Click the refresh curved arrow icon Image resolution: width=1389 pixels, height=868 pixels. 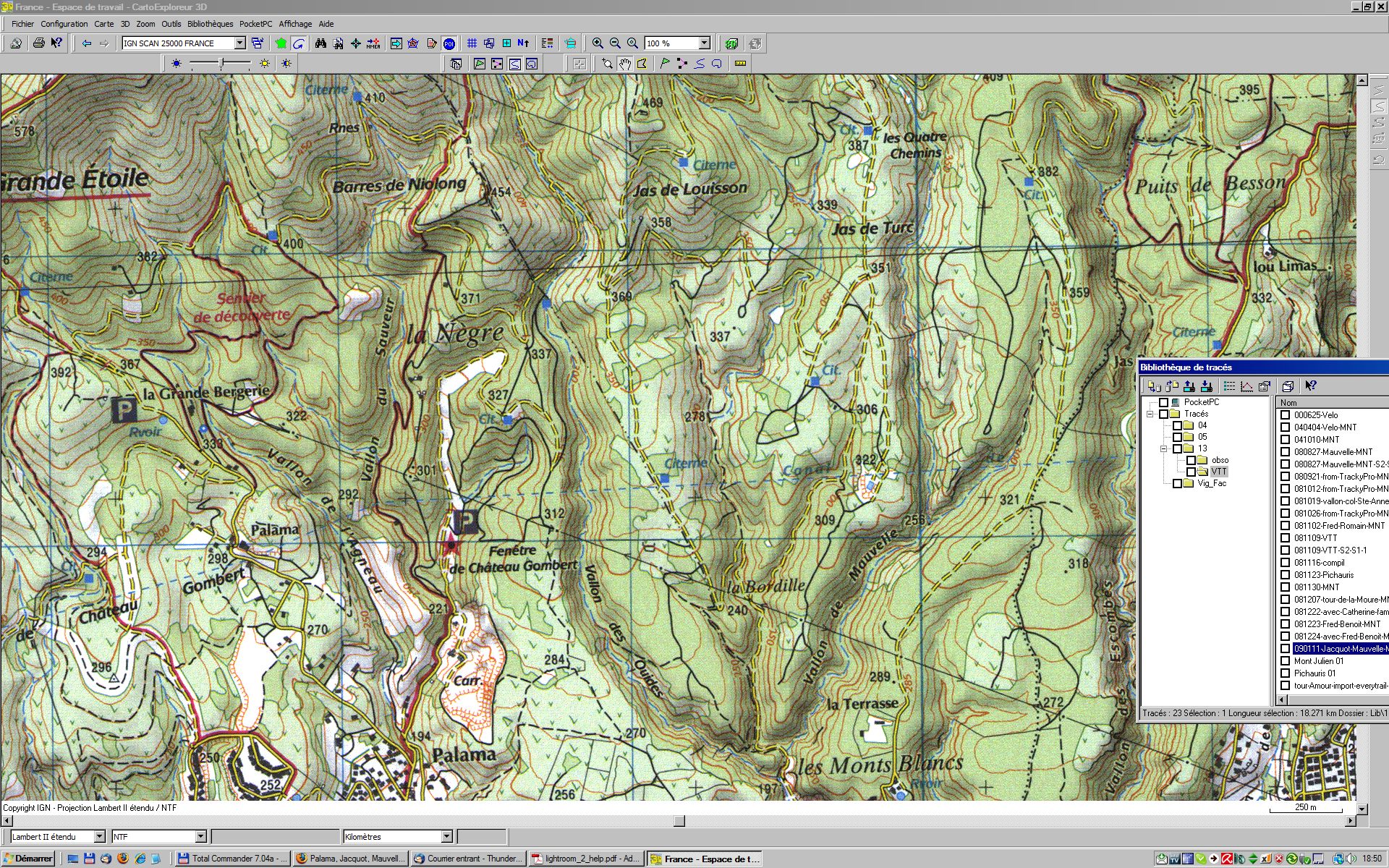tap(298, 43)
